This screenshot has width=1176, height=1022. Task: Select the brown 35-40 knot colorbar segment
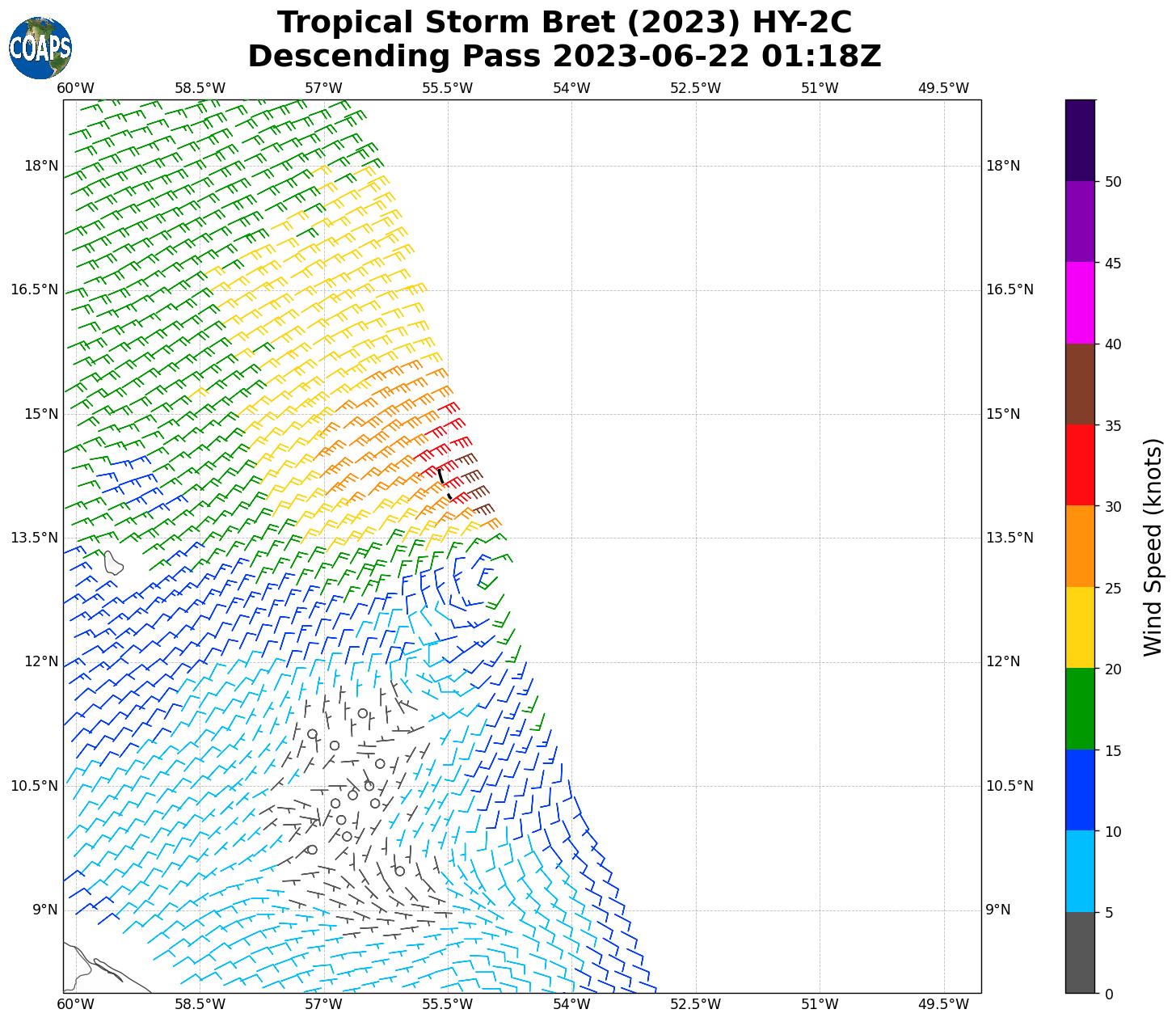tap(1080, 384)
